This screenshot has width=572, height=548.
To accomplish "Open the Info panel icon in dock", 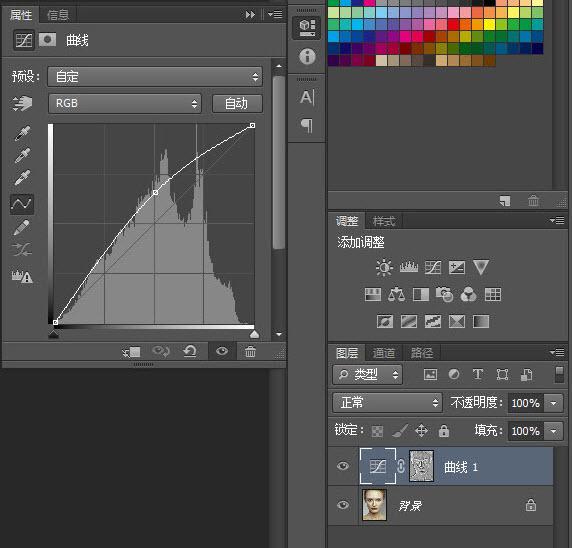I will point(307,57).
